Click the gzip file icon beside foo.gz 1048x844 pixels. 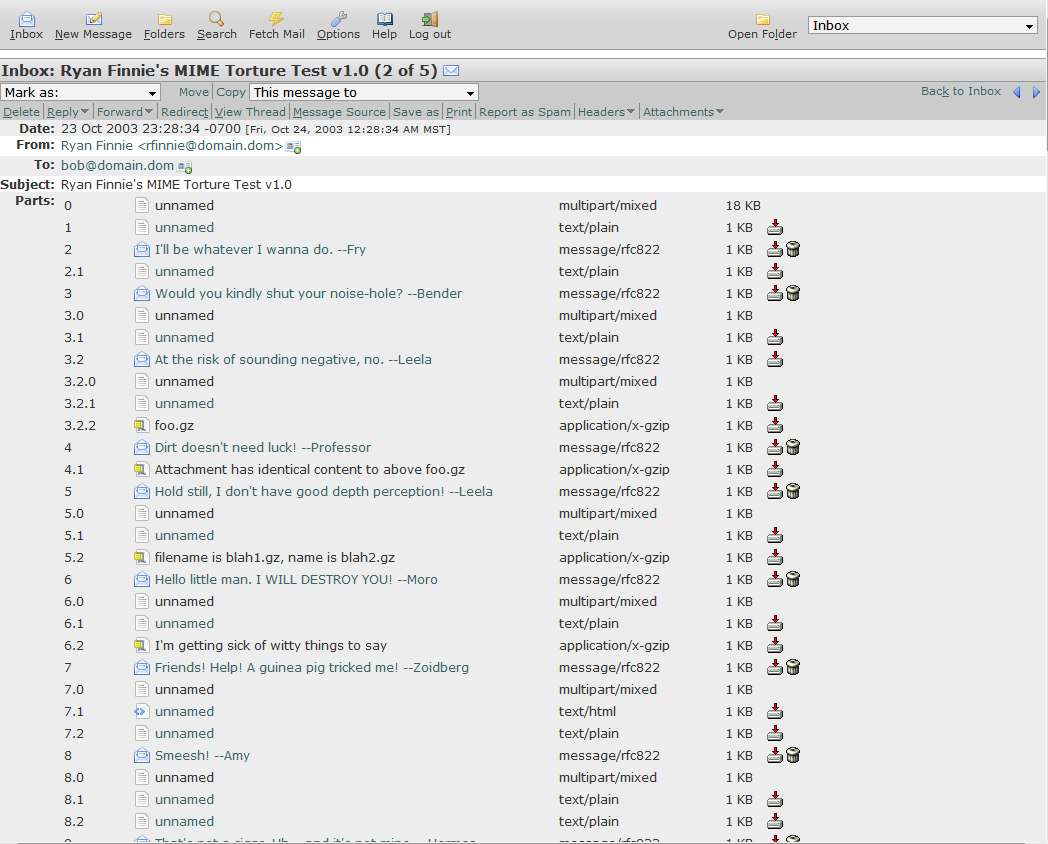click(x=141, y=426)
